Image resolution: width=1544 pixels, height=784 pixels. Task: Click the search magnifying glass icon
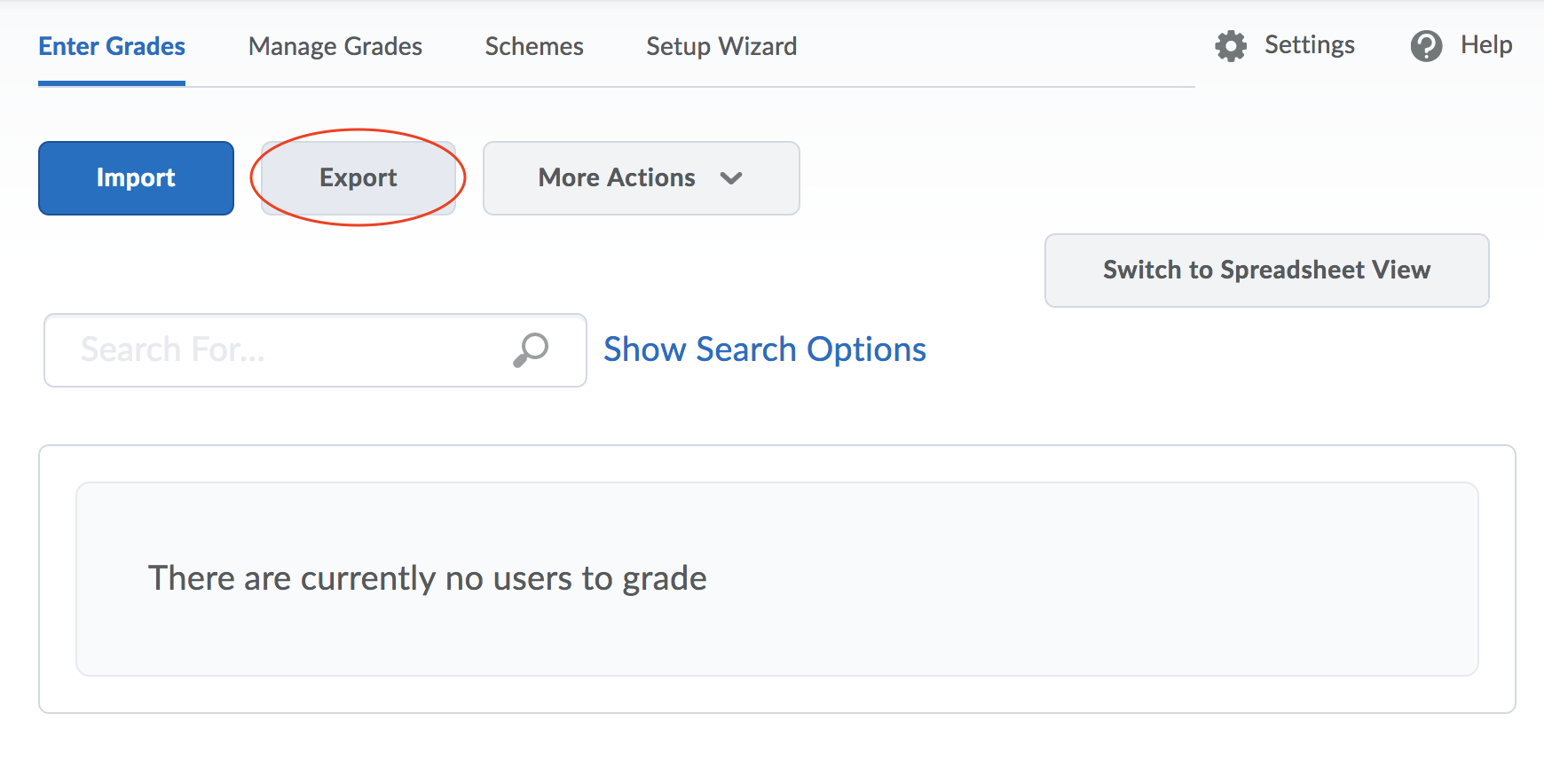531,349
